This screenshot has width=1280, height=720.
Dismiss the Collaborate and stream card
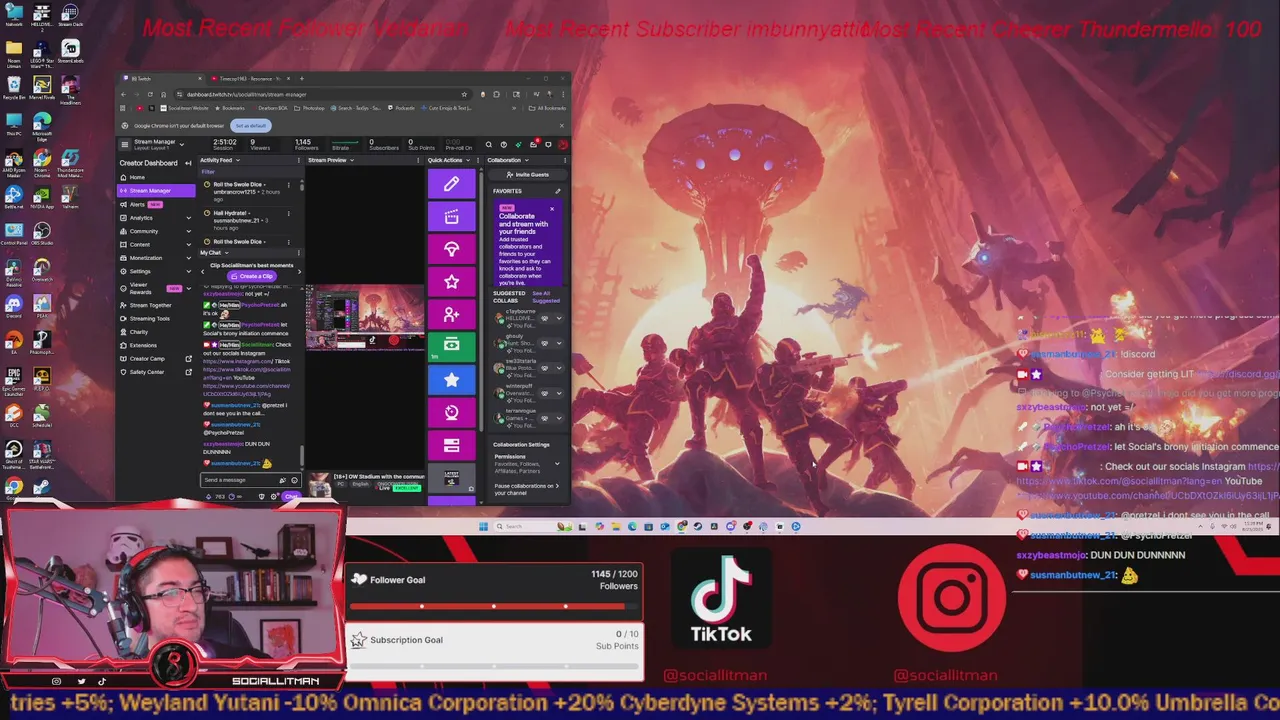point(552,209)
